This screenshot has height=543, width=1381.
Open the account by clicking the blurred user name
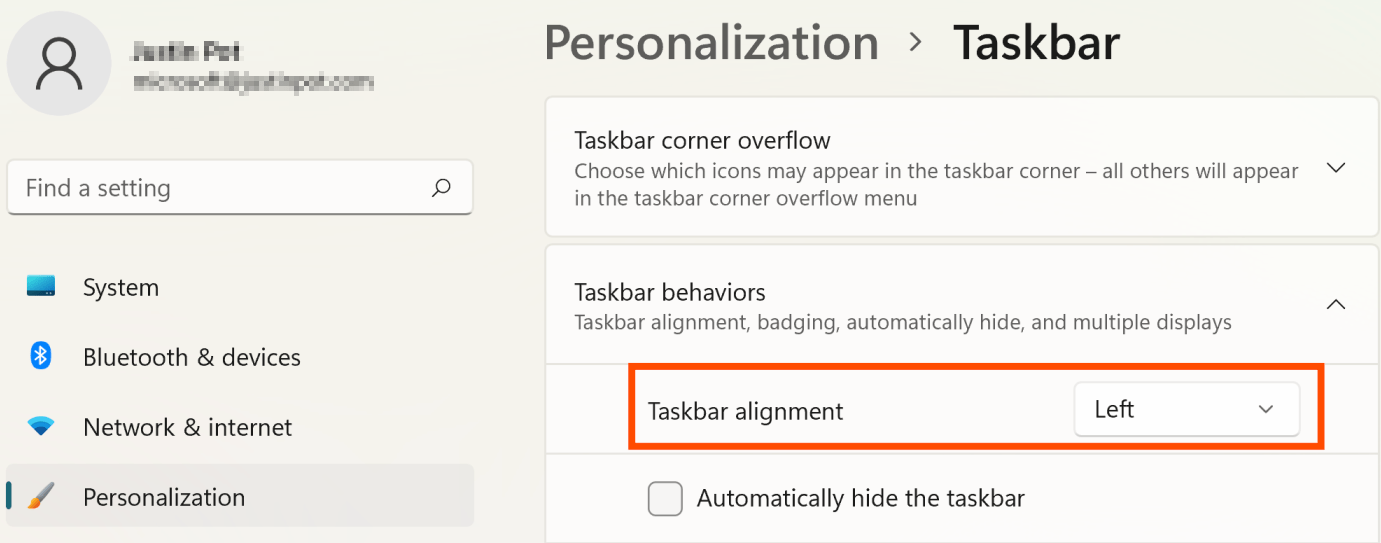(187, 49)
